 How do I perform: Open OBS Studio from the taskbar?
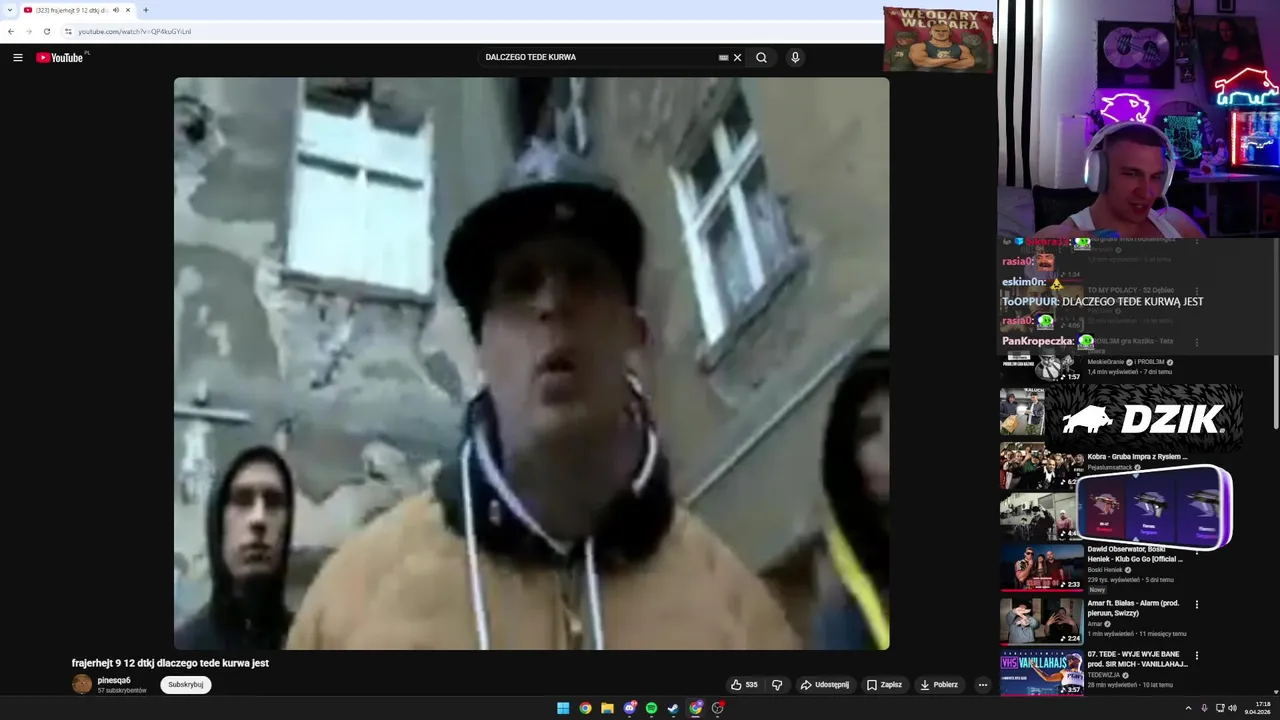(717, 708)
